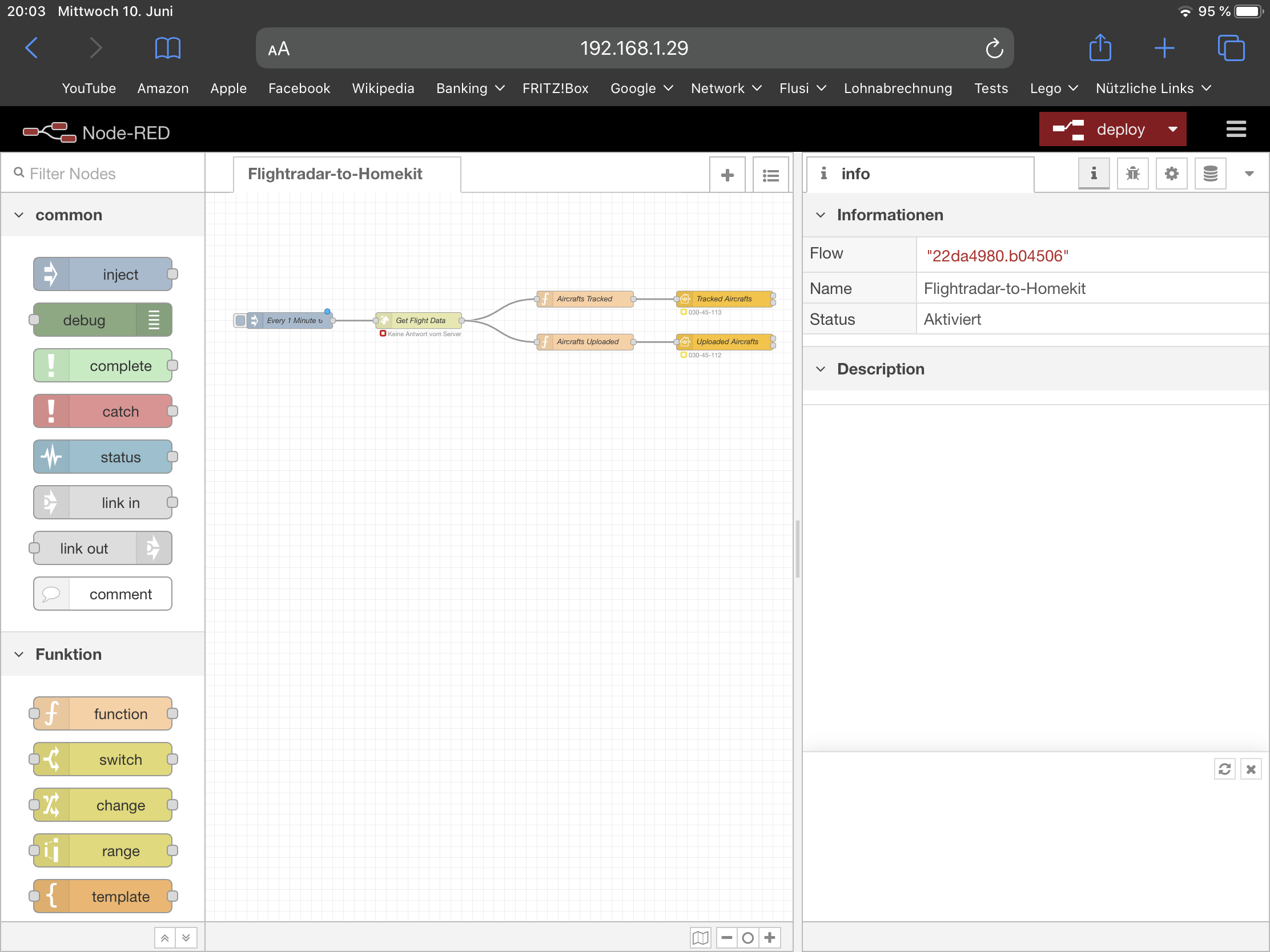Viewport: 1270px width, 952px height.
Task: Collapse the Informationen section
Action: coord(821,215)
